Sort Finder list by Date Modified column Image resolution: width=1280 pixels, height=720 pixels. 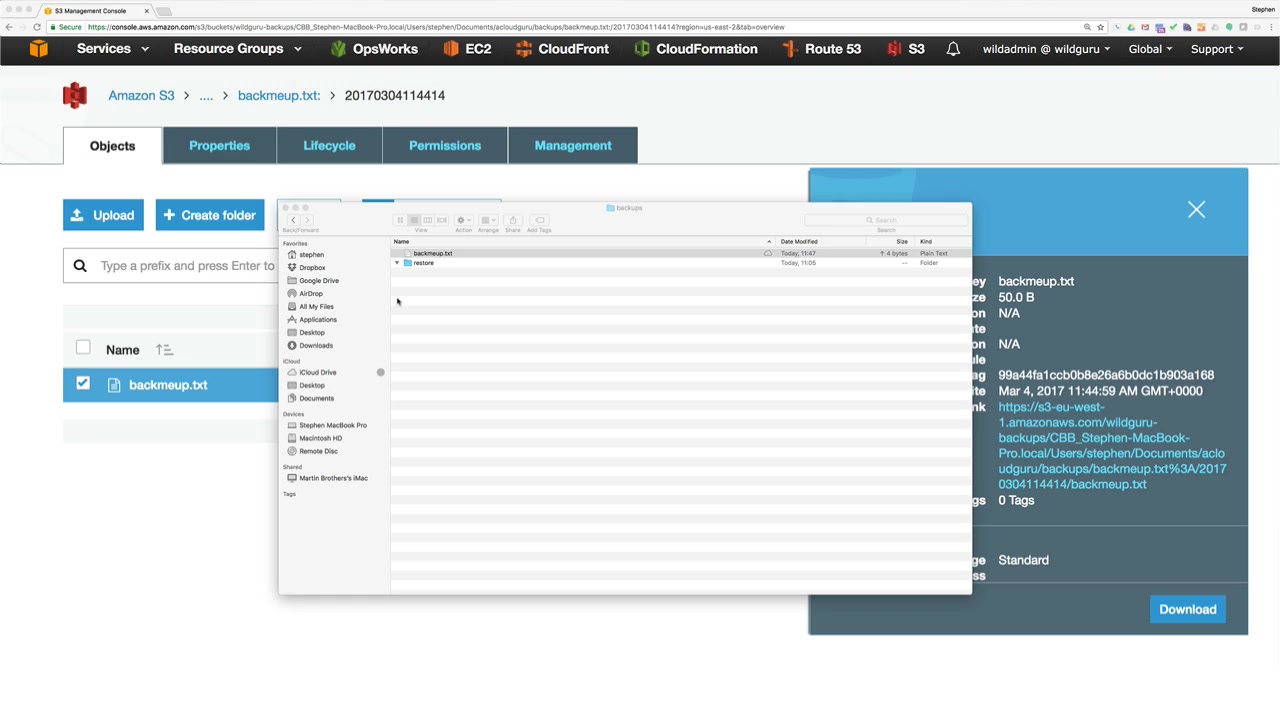pos(799,242)
